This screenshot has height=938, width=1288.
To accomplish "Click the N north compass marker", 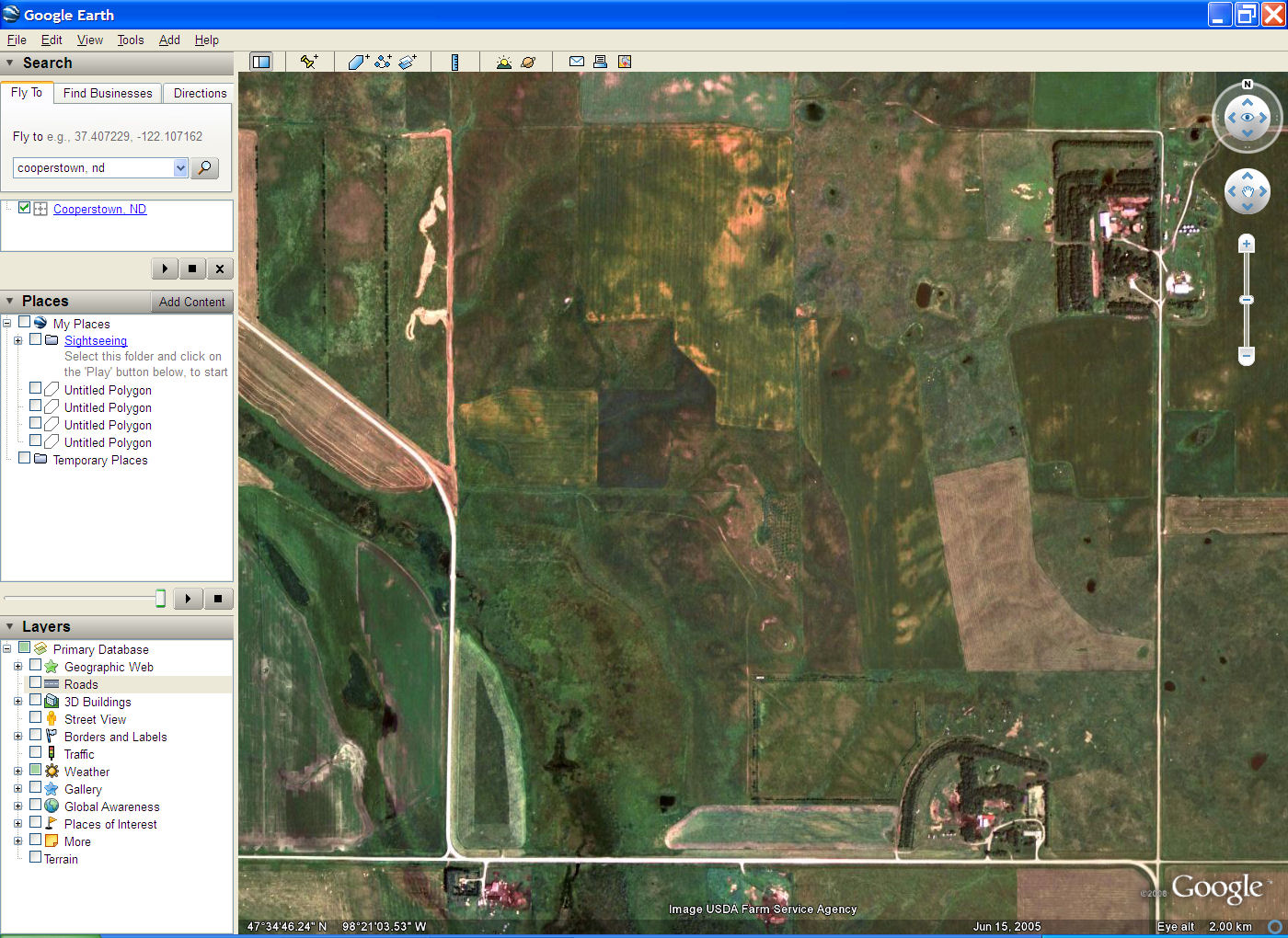I will [1248, 85].
